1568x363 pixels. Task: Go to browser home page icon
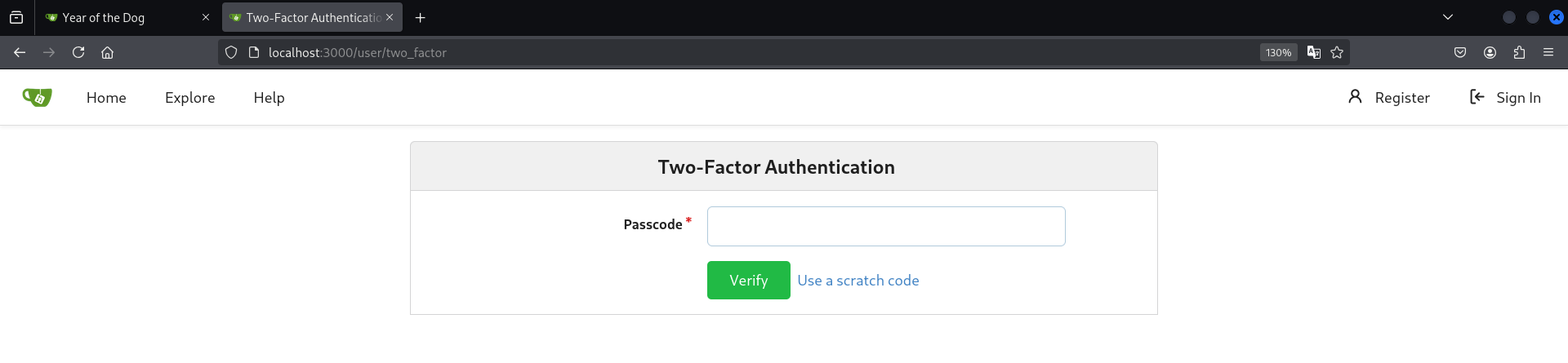click(x=107, y=52)
